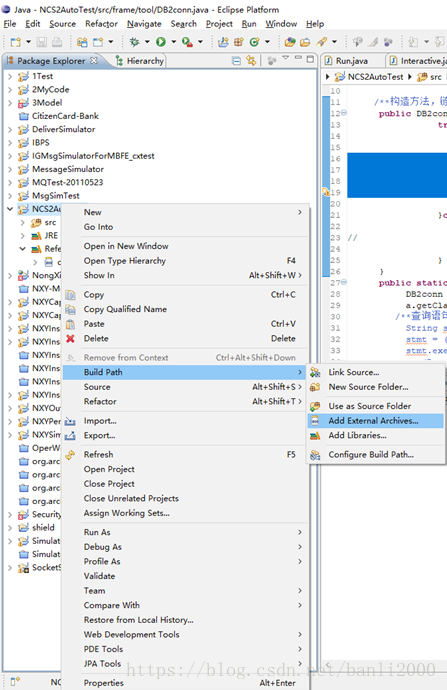Viewport: 447px width, 690px height.
Task: Click the Save toolbar icon
Action: pos(42,42)
